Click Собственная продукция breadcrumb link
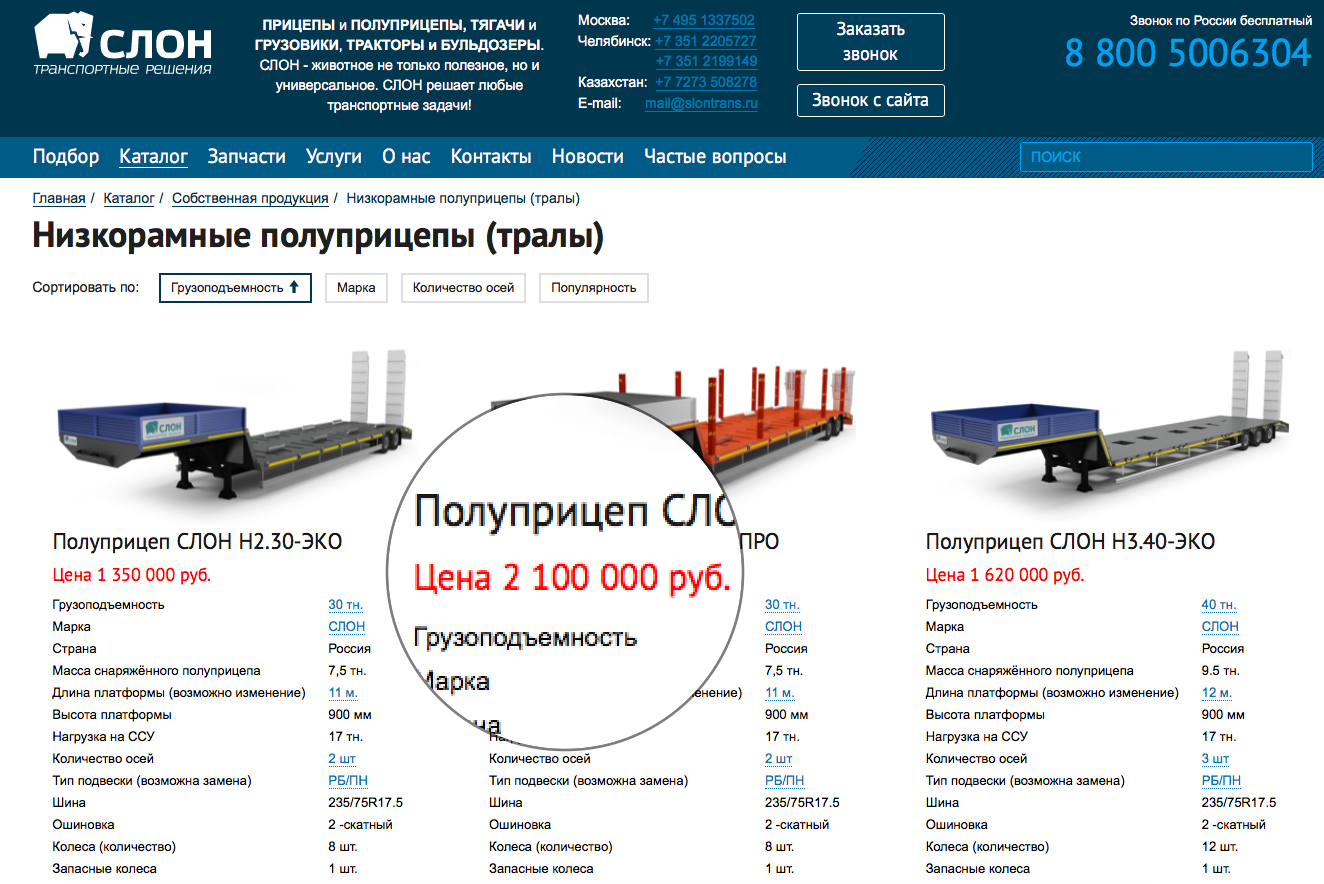This screenshot has height=884, width=1324. pos(250,198)
